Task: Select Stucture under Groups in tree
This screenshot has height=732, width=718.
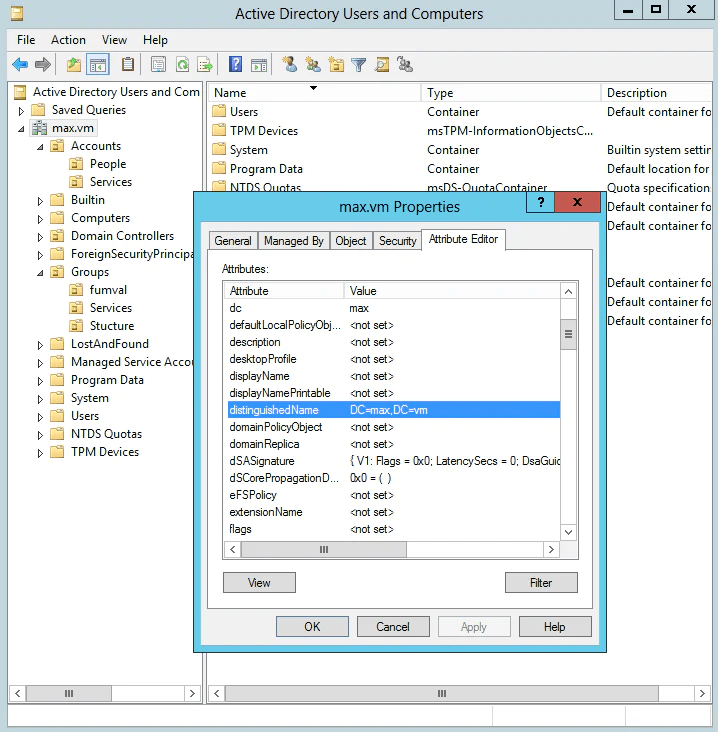Action: pyautogui.click(x=112, y=326)
